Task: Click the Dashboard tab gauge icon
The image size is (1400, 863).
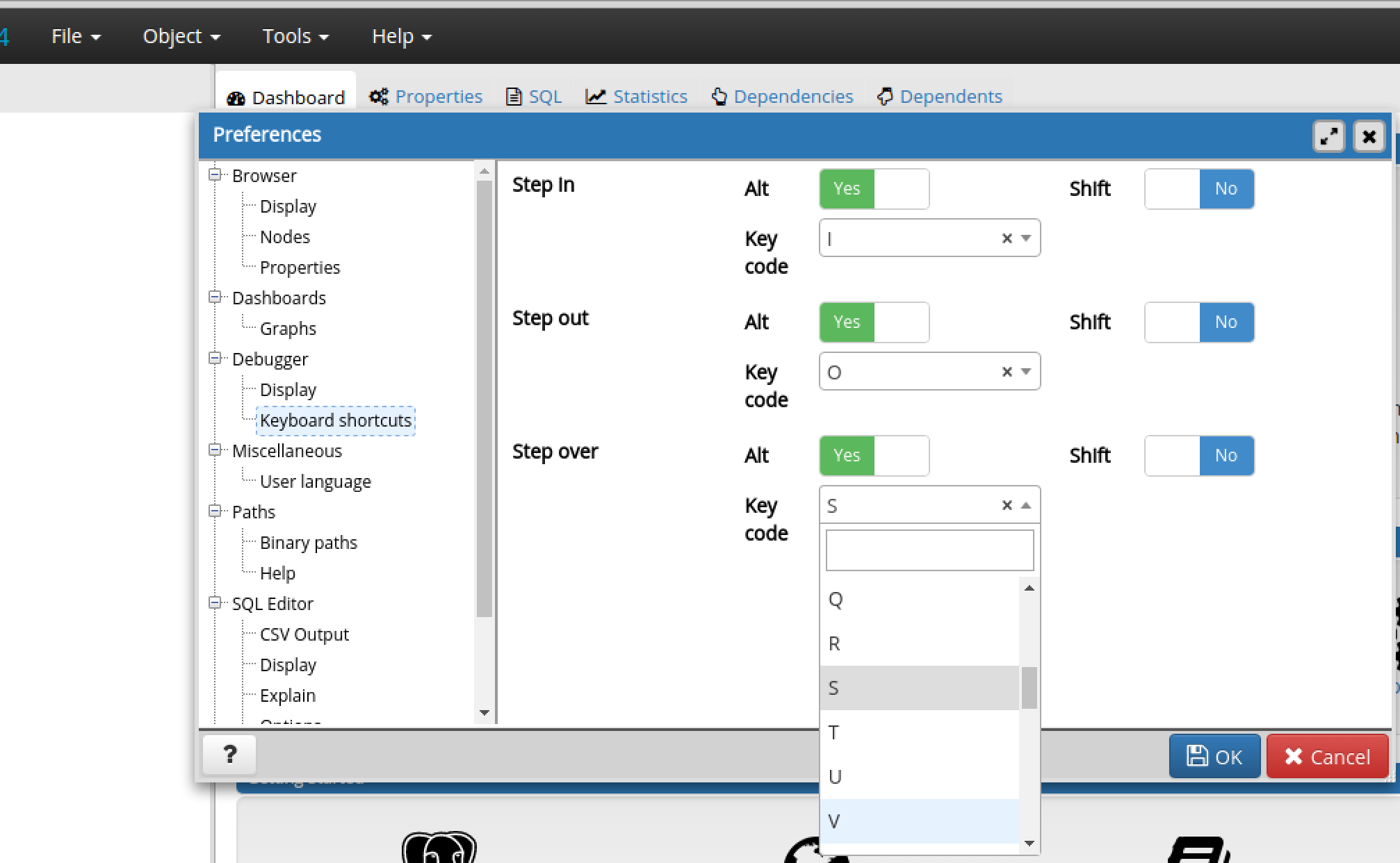Action: click(x=236, y=98)
